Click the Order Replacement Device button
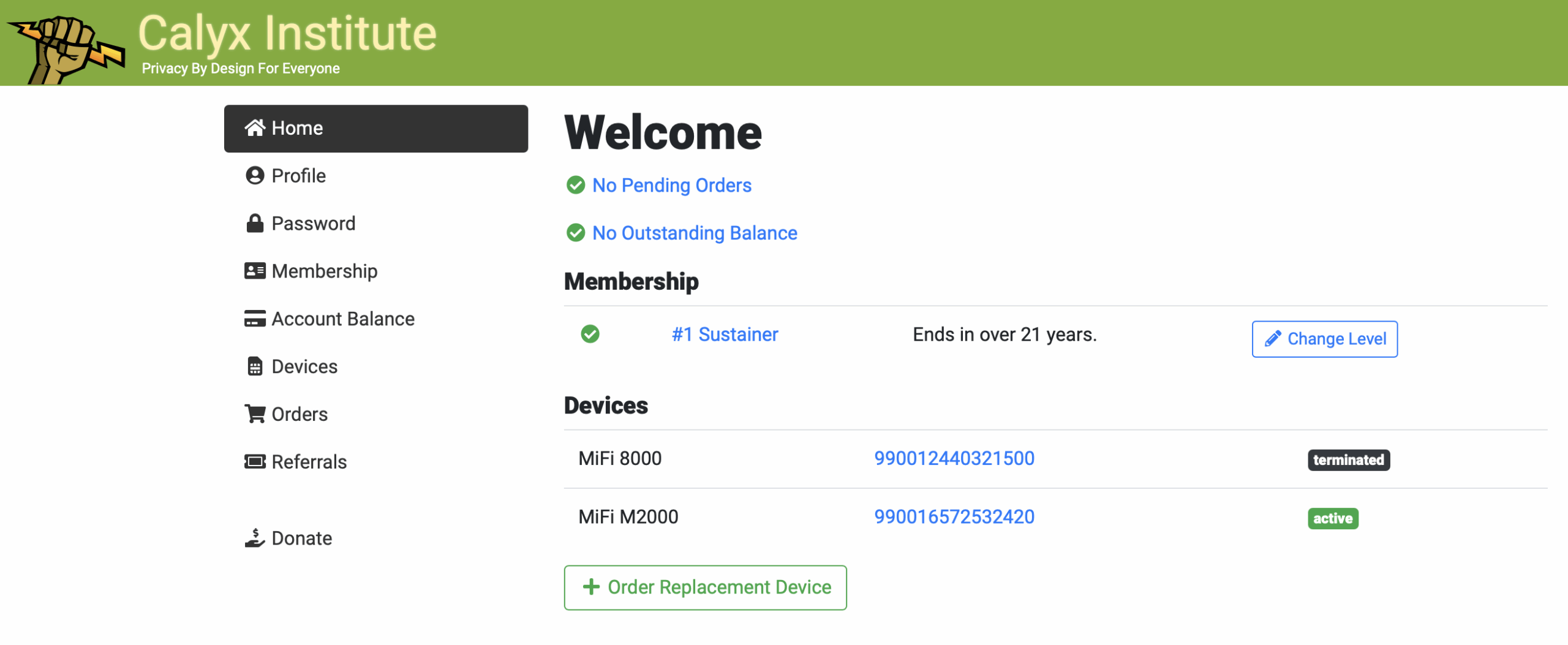 point(706,587)
